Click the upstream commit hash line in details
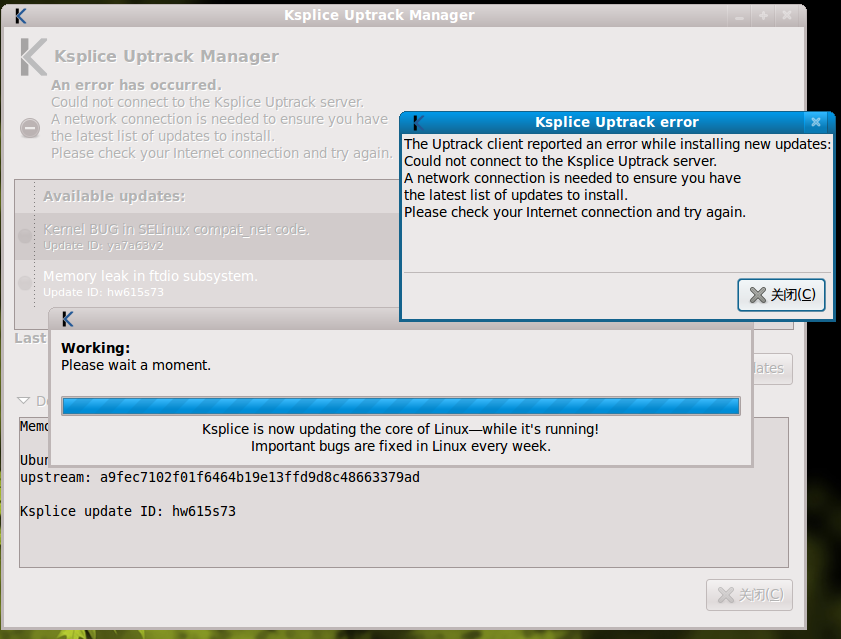Image resolution: width=841 pixels, height=639 pixels. click(x=220, y=477)
